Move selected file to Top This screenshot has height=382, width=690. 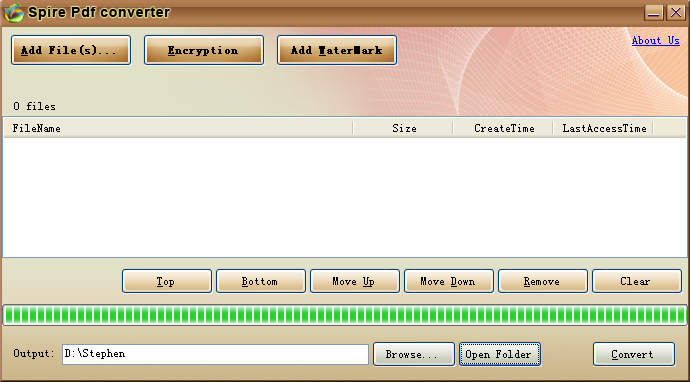[x=167, y=281]
